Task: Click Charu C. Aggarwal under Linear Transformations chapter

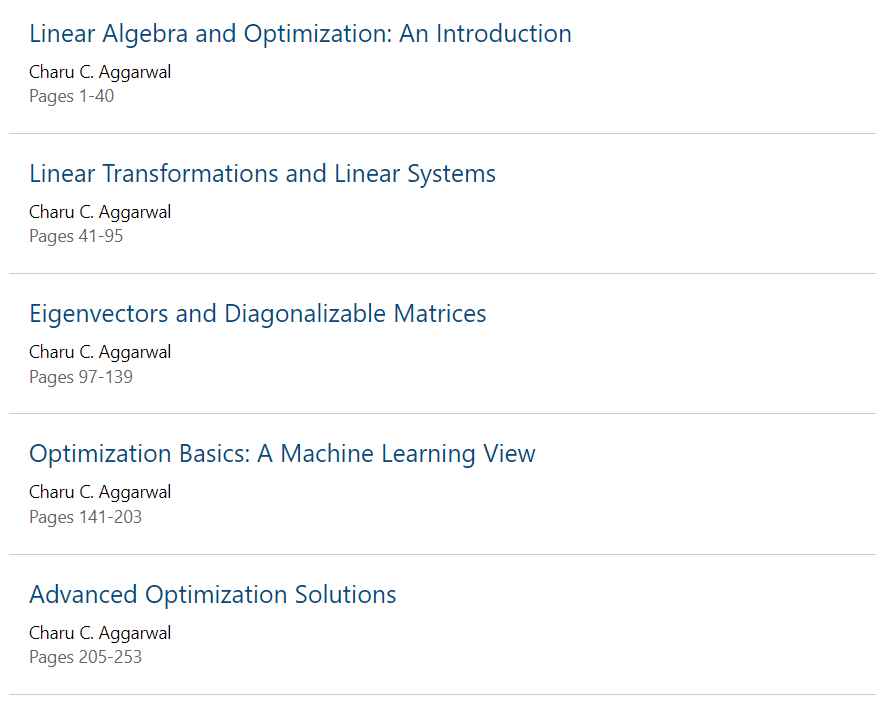Action: [100, 212]
